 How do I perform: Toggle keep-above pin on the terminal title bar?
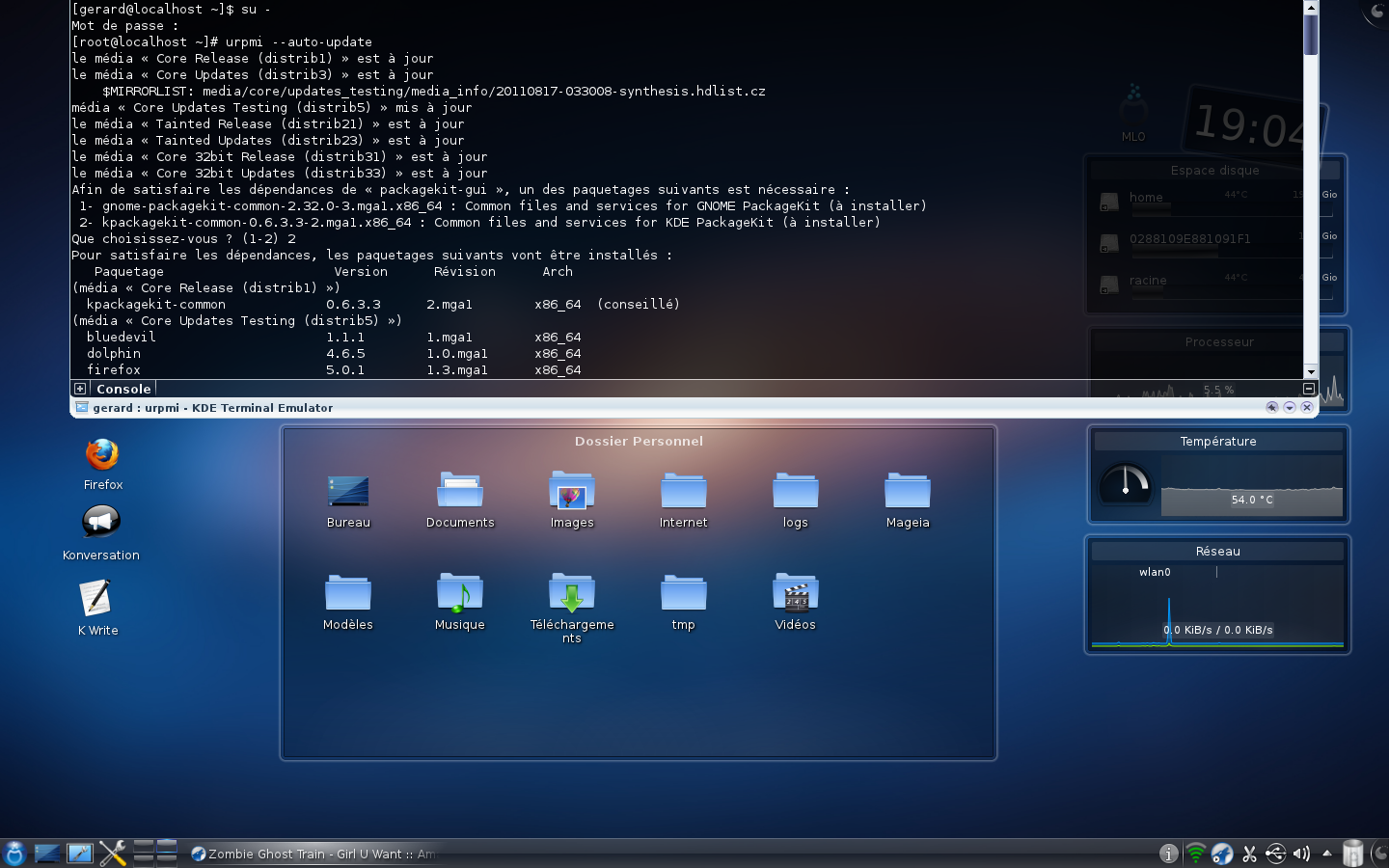click(1272, 407)
